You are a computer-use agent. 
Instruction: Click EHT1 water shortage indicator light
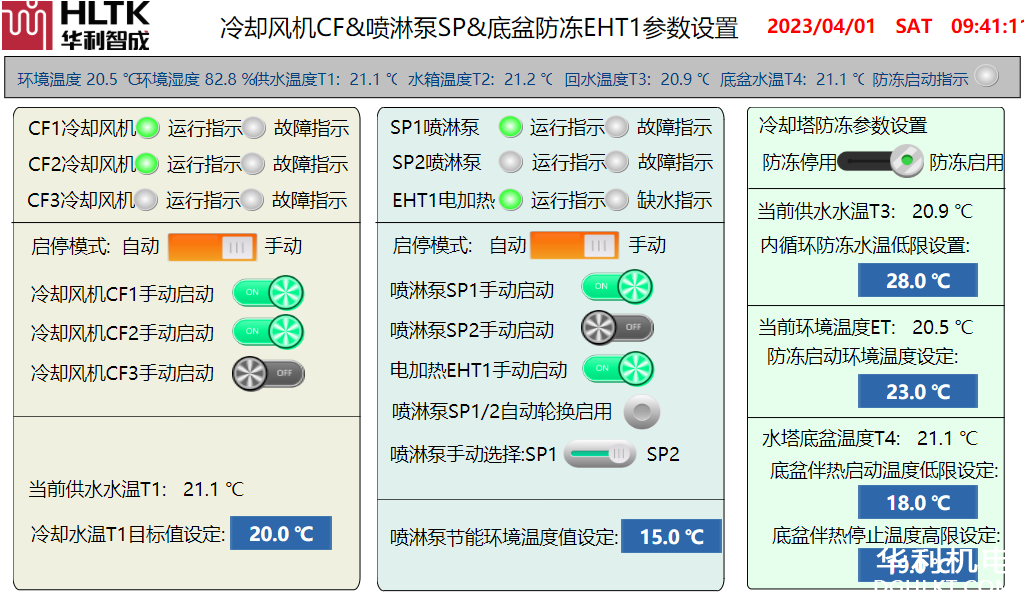pos(618,200)
